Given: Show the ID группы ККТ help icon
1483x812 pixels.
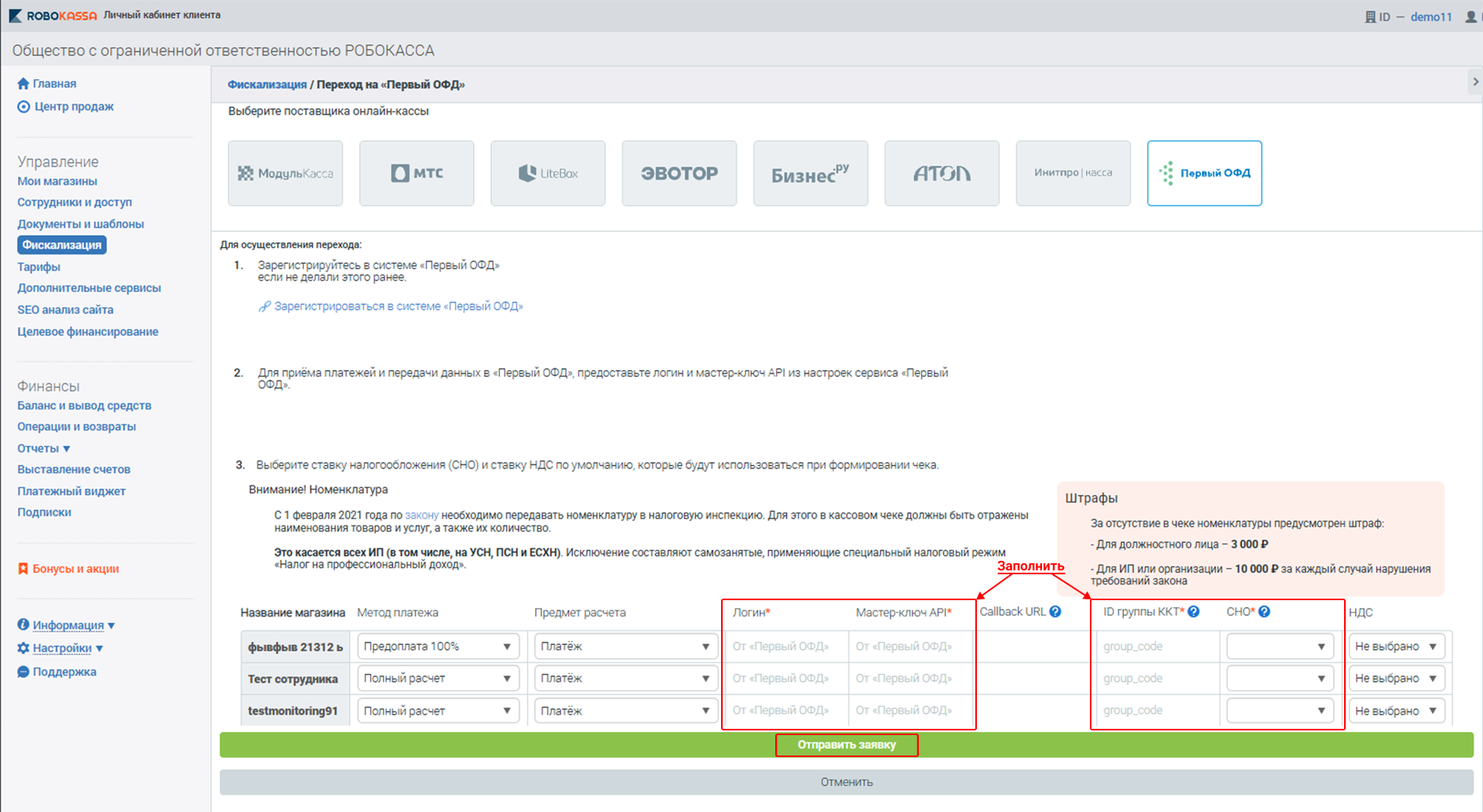Looking at the screenshot, I should [x=1193, y=612].
